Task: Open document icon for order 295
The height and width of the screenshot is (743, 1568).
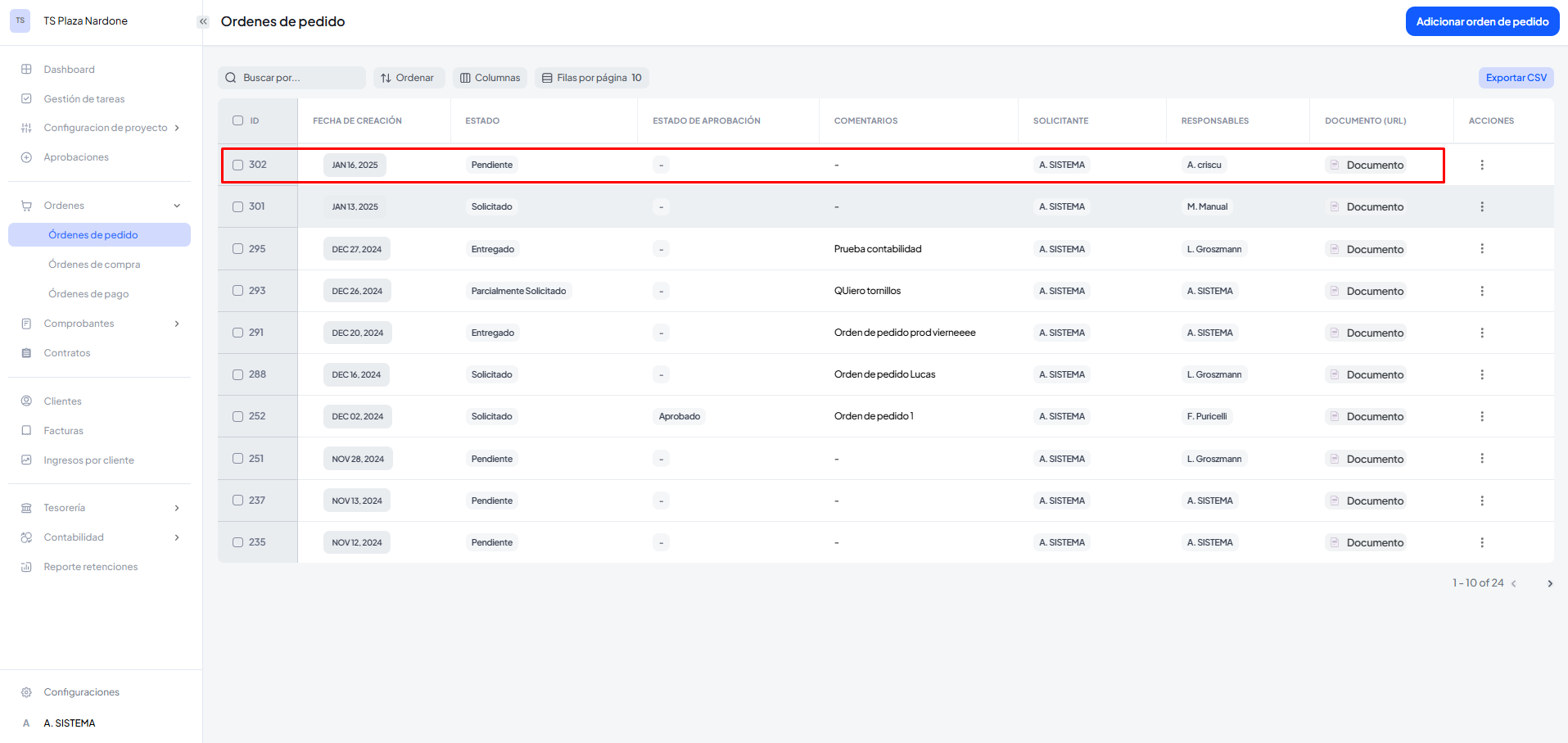Action: 1334,249
